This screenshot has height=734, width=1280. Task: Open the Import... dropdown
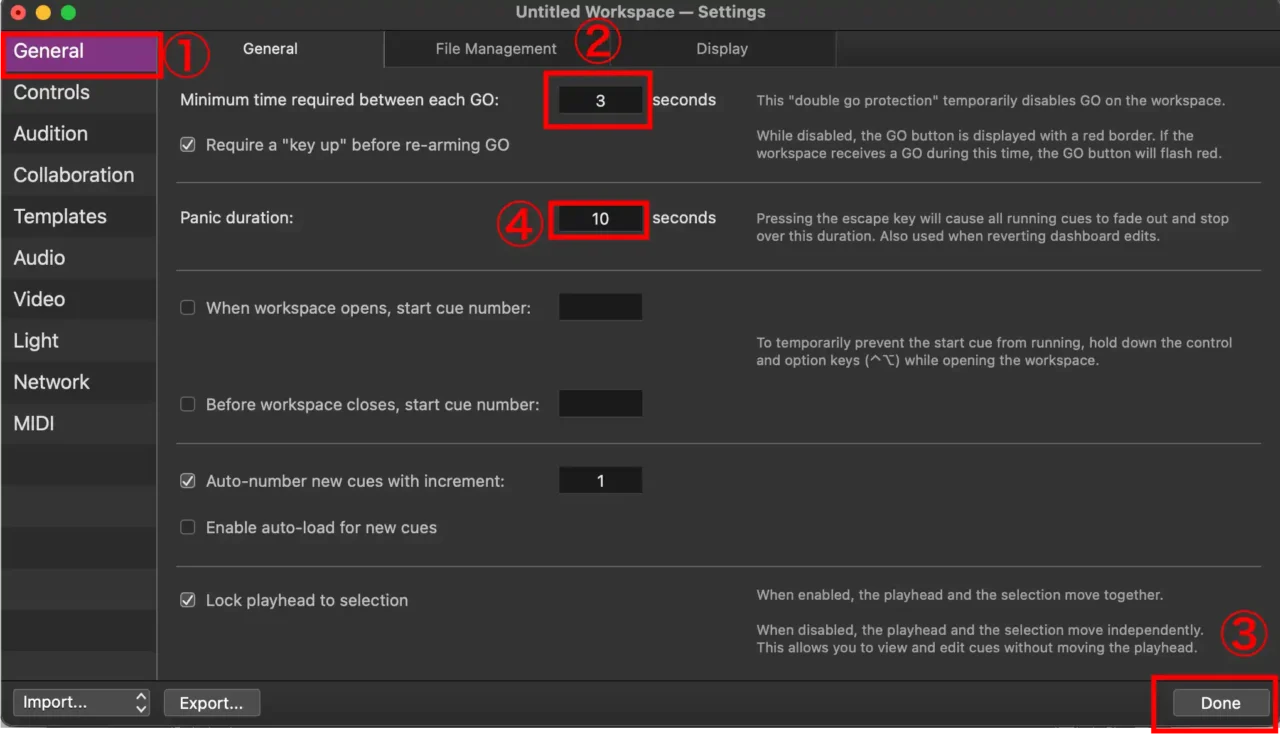click(x=82, y=702)
